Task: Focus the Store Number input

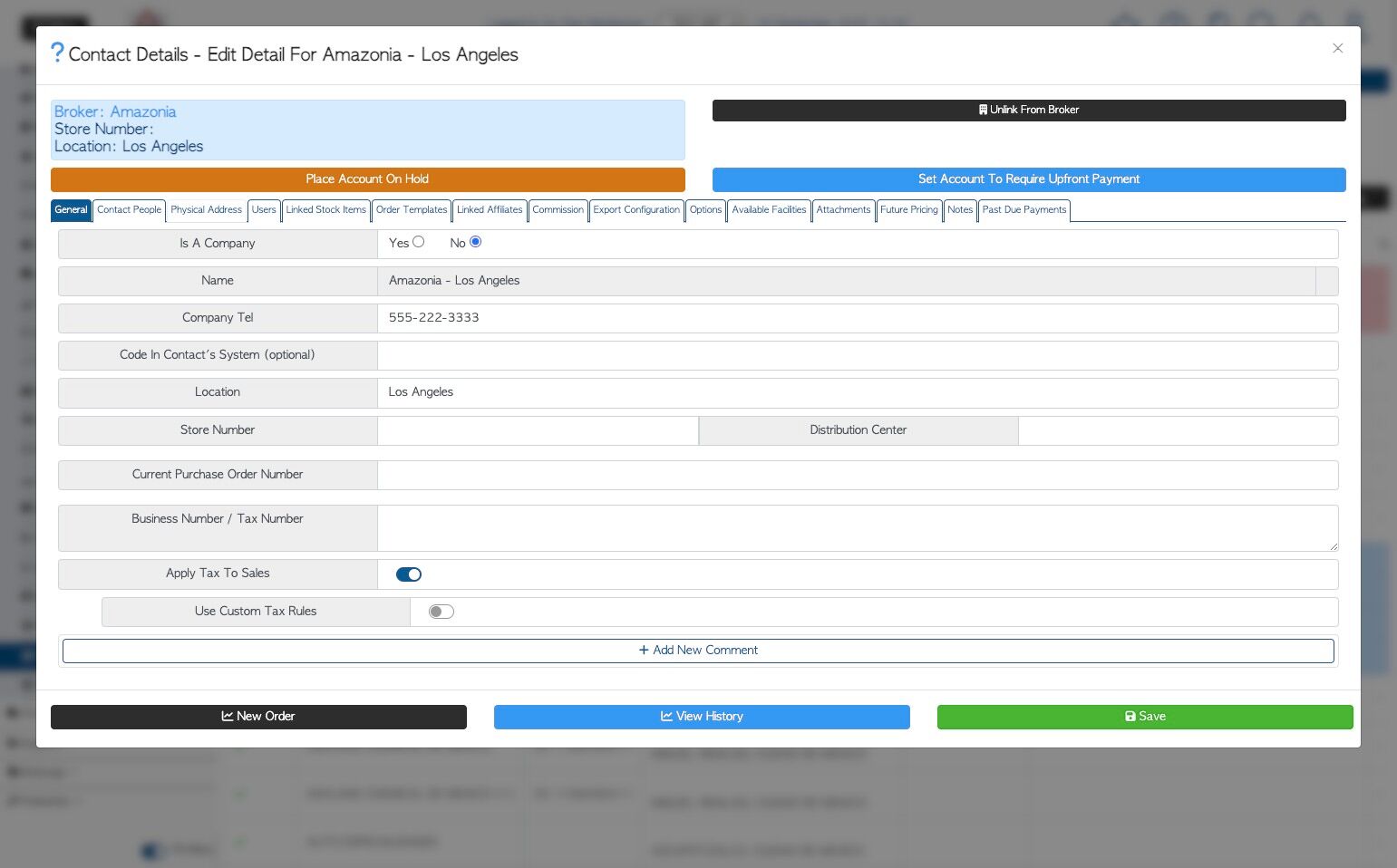Action: click(x=538, y=430)
